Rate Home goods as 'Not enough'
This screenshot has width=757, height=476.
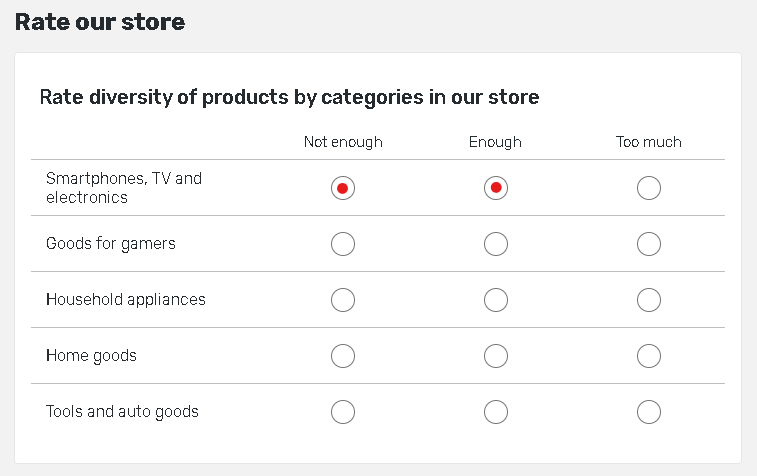click(343, 356)
